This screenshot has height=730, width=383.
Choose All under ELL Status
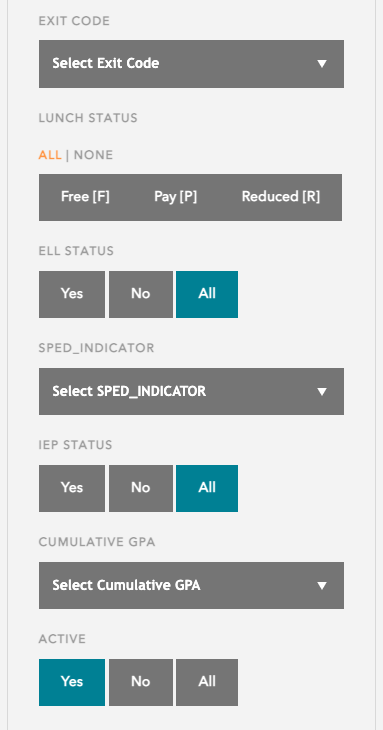(207, 294)
